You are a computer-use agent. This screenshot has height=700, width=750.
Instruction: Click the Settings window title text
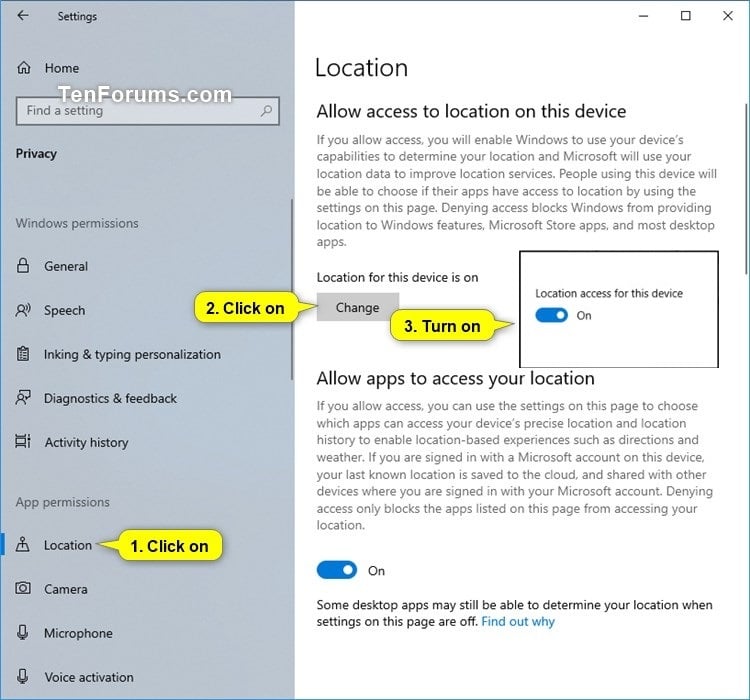[77, 16]
